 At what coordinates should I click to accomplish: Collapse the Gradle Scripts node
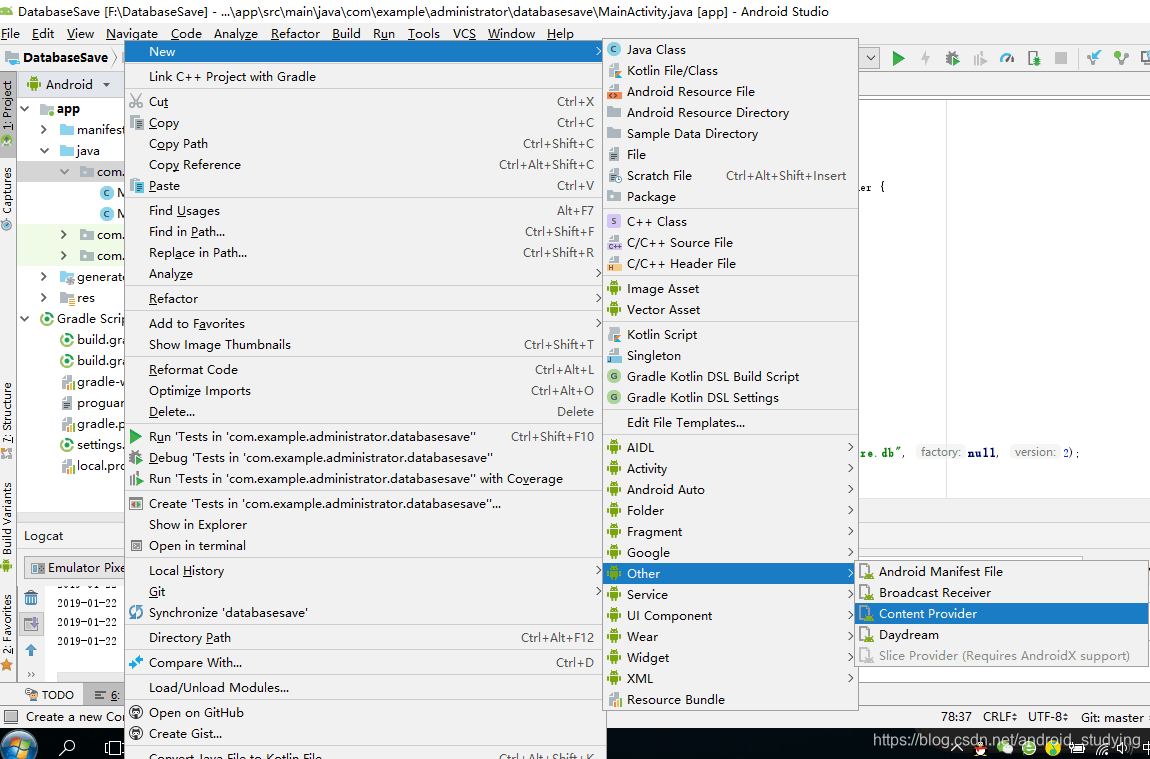point(25,318)
